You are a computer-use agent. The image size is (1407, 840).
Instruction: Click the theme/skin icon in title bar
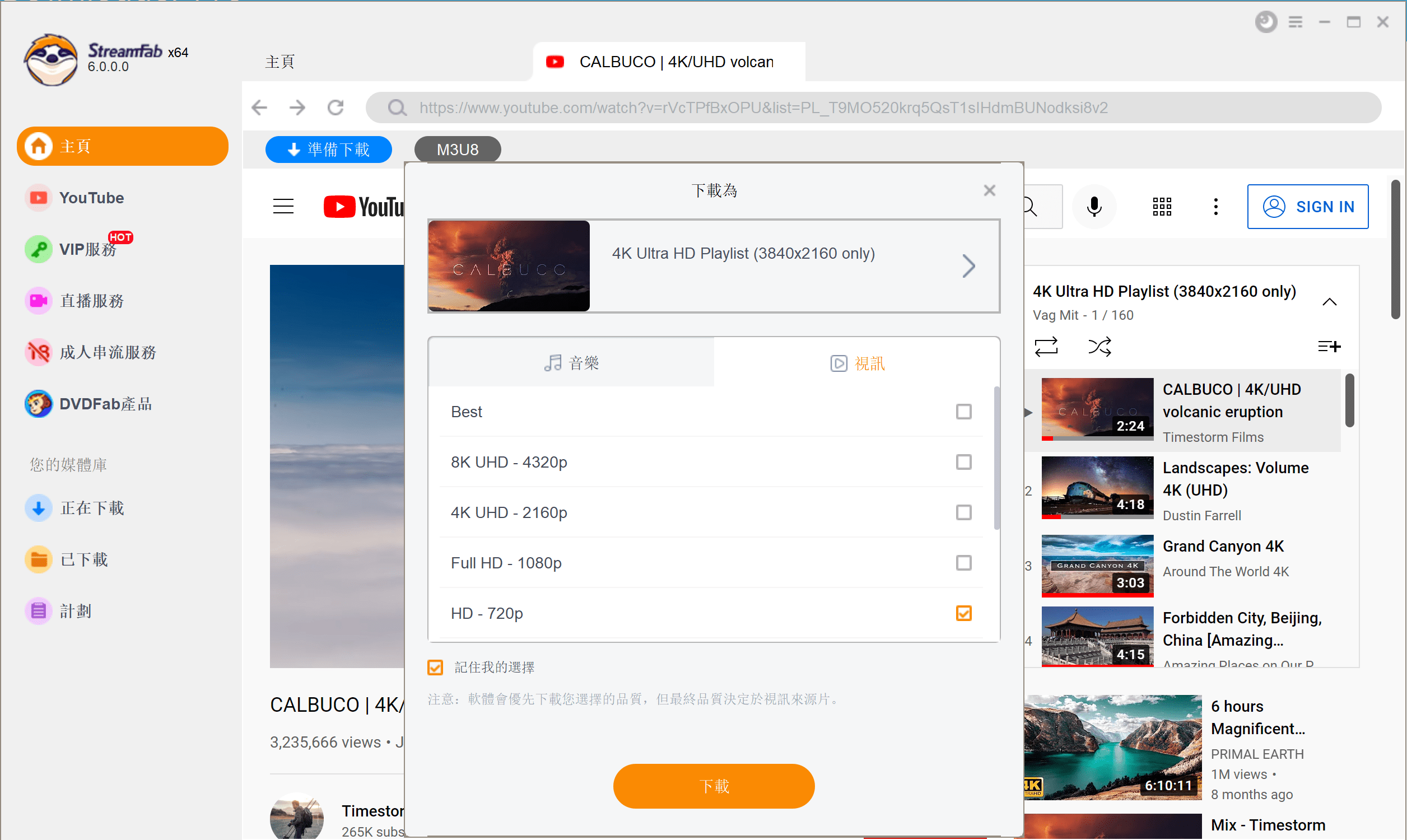click(x=1265, y=22)
